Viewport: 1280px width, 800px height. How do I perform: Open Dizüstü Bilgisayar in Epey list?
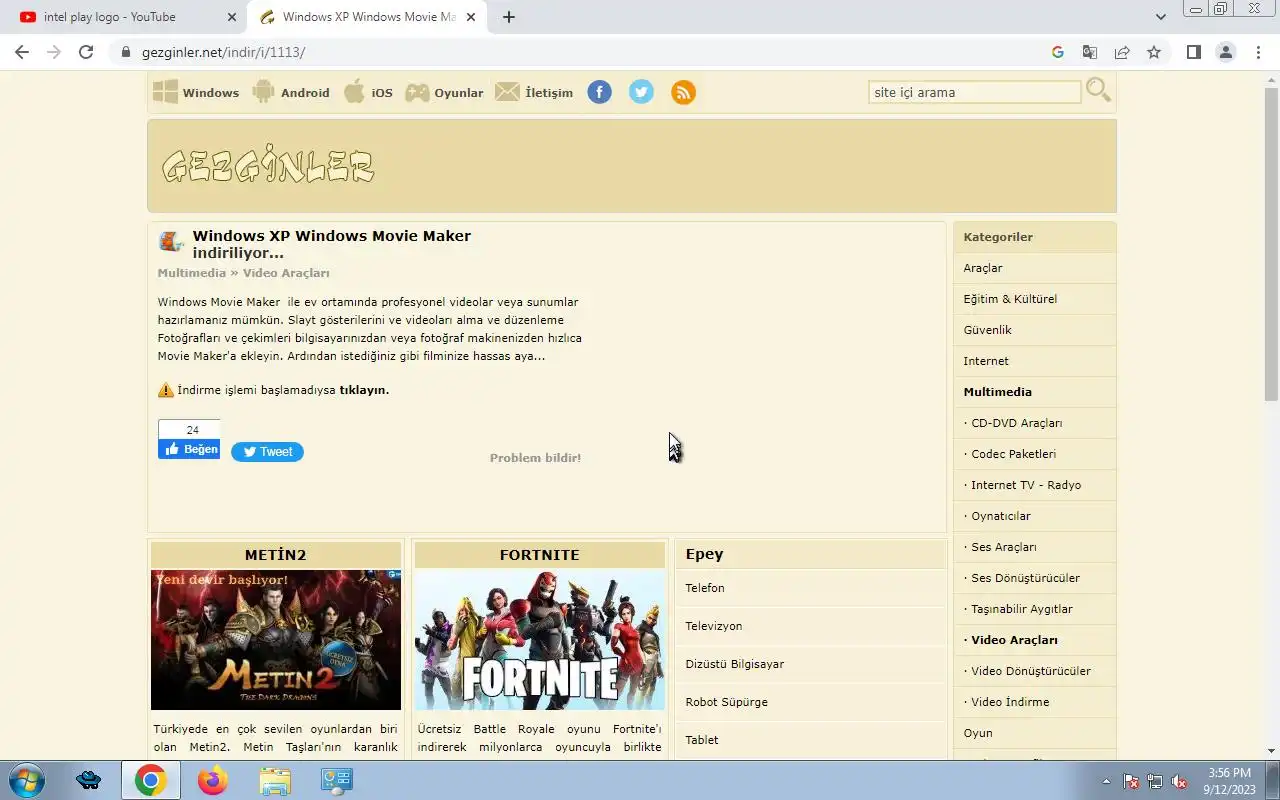tap(811, 664)
